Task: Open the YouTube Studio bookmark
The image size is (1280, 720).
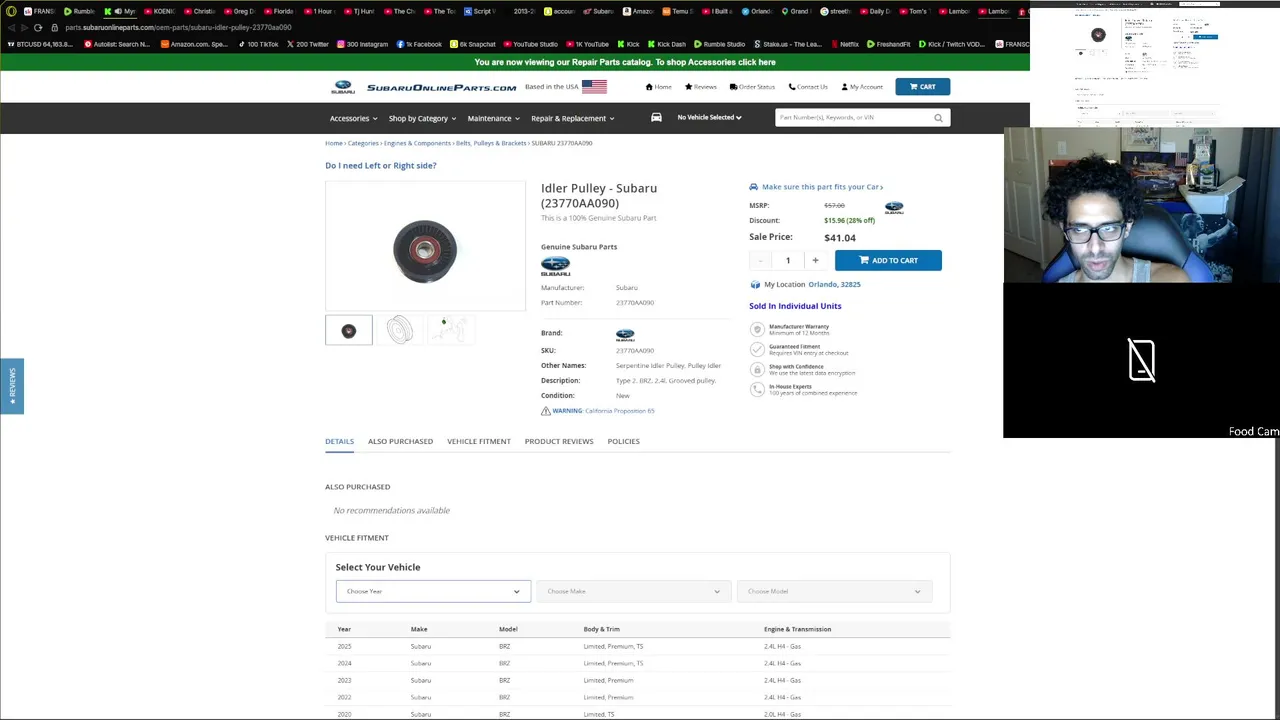Action: tap(529, 44)
